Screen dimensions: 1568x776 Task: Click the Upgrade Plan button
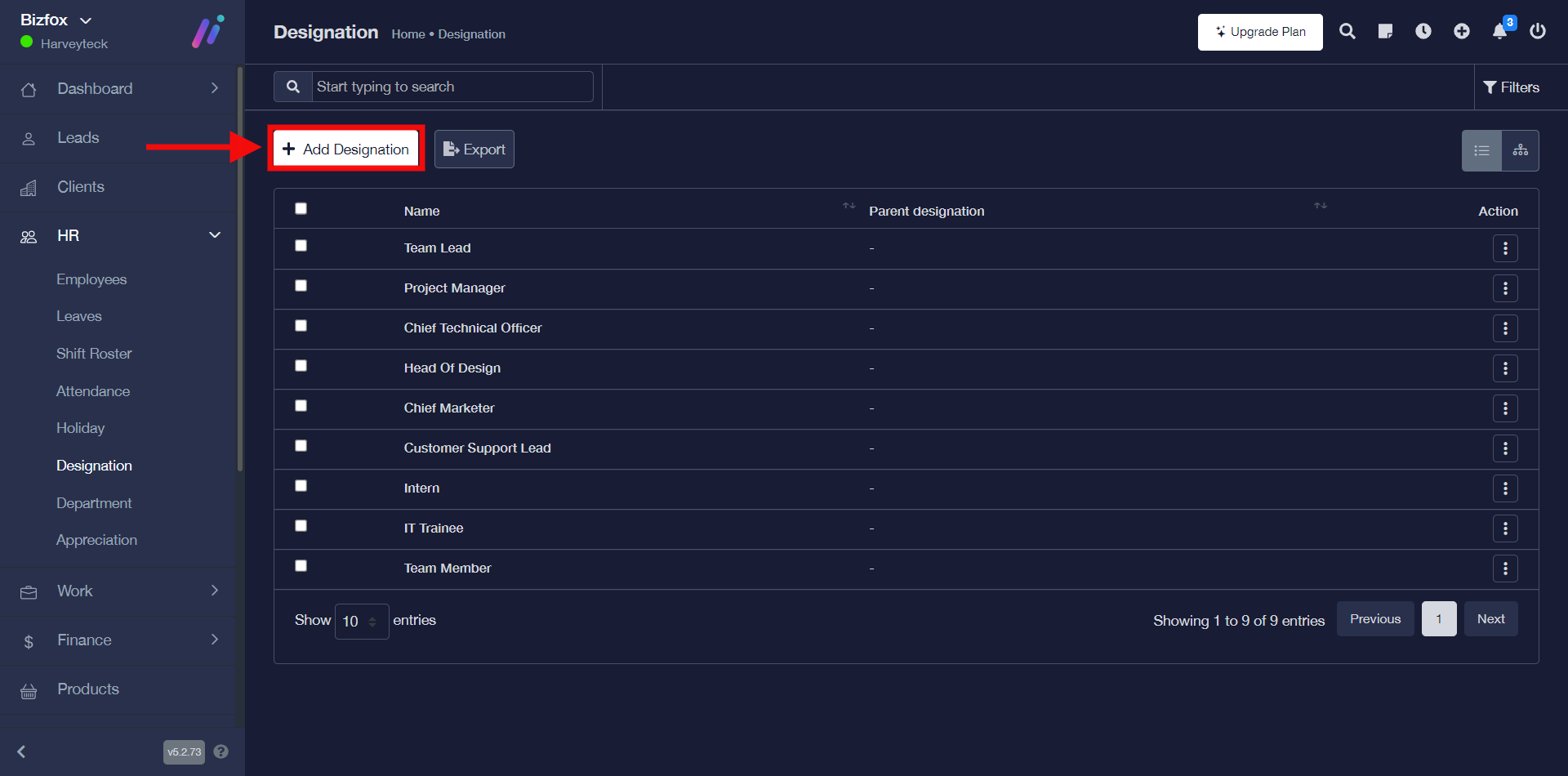(1259, 32)
